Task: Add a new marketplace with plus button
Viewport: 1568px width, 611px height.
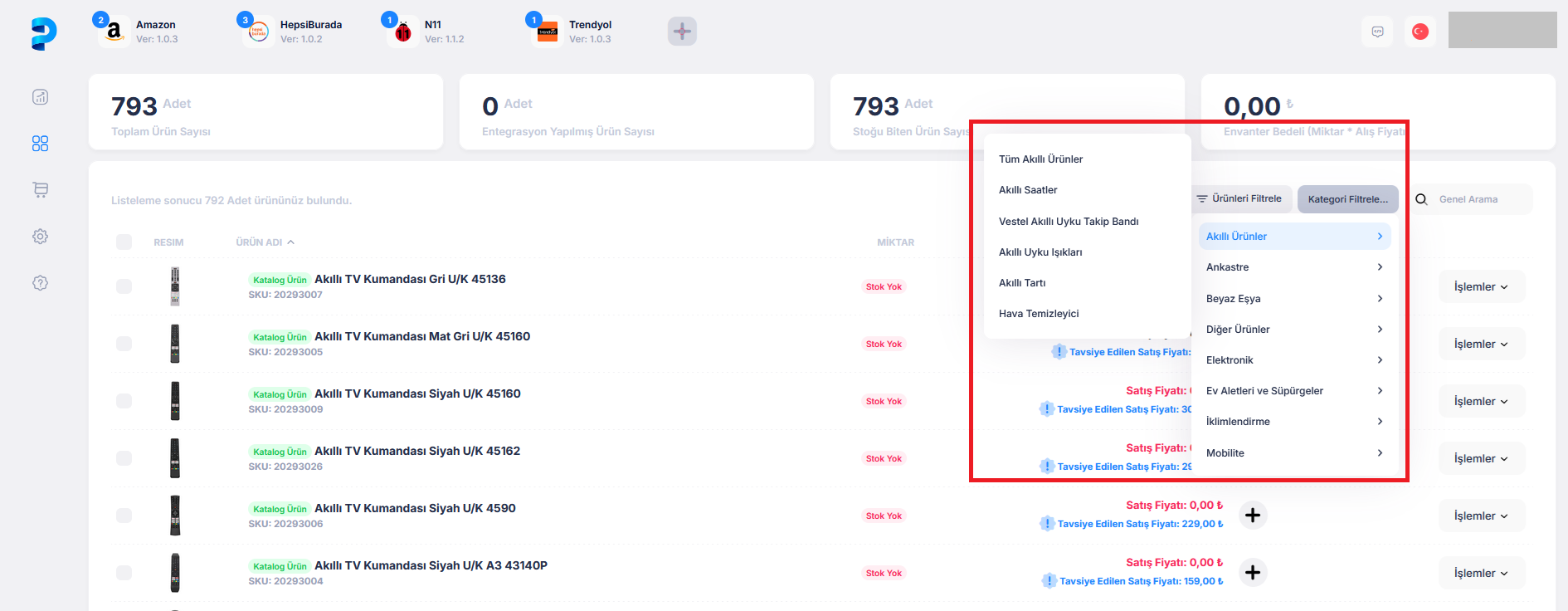Action: tap(682, 32)
